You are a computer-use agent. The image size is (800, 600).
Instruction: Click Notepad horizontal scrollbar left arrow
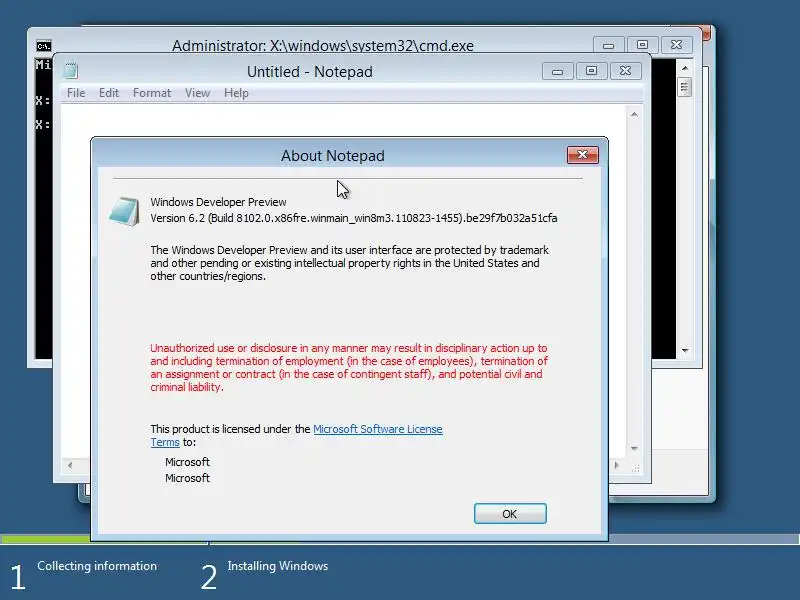[70, 465]
